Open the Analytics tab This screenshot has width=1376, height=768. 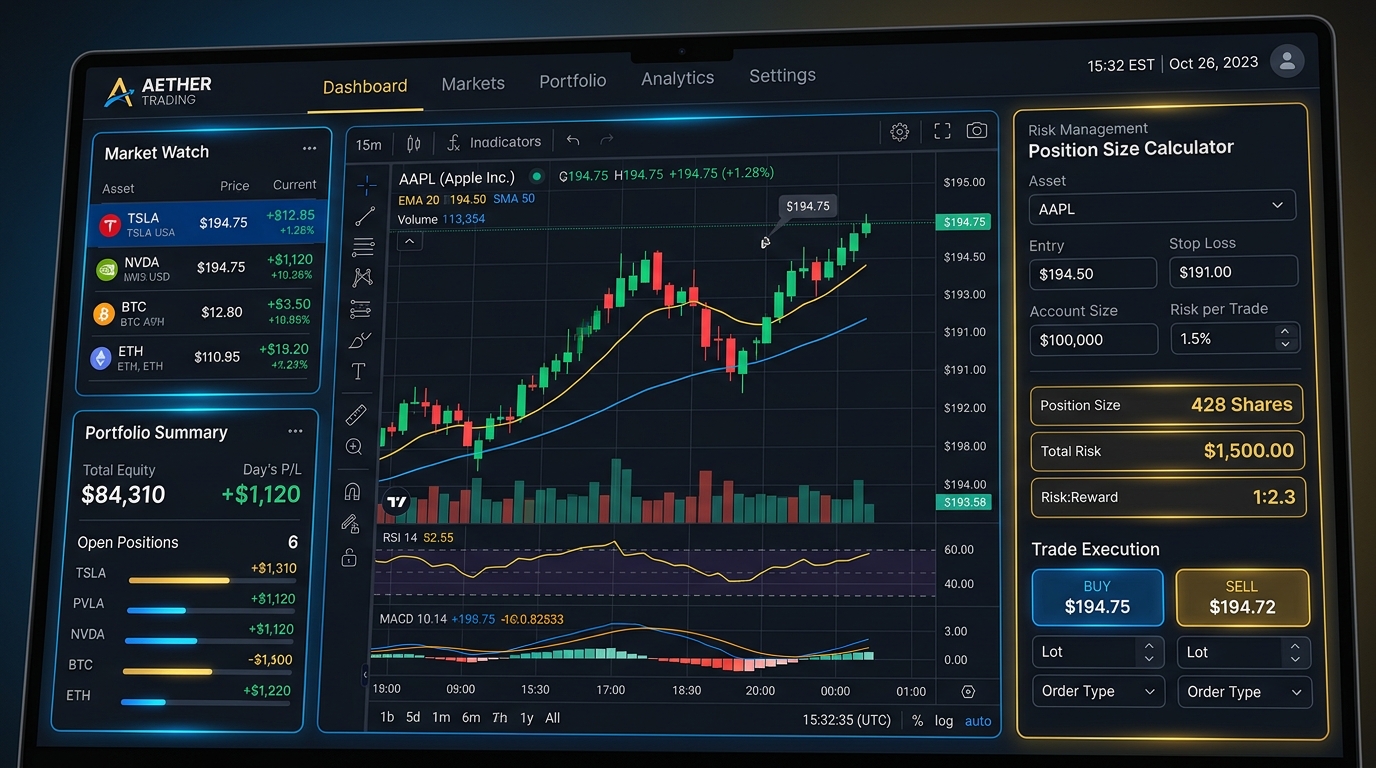(x=678, y=78)
